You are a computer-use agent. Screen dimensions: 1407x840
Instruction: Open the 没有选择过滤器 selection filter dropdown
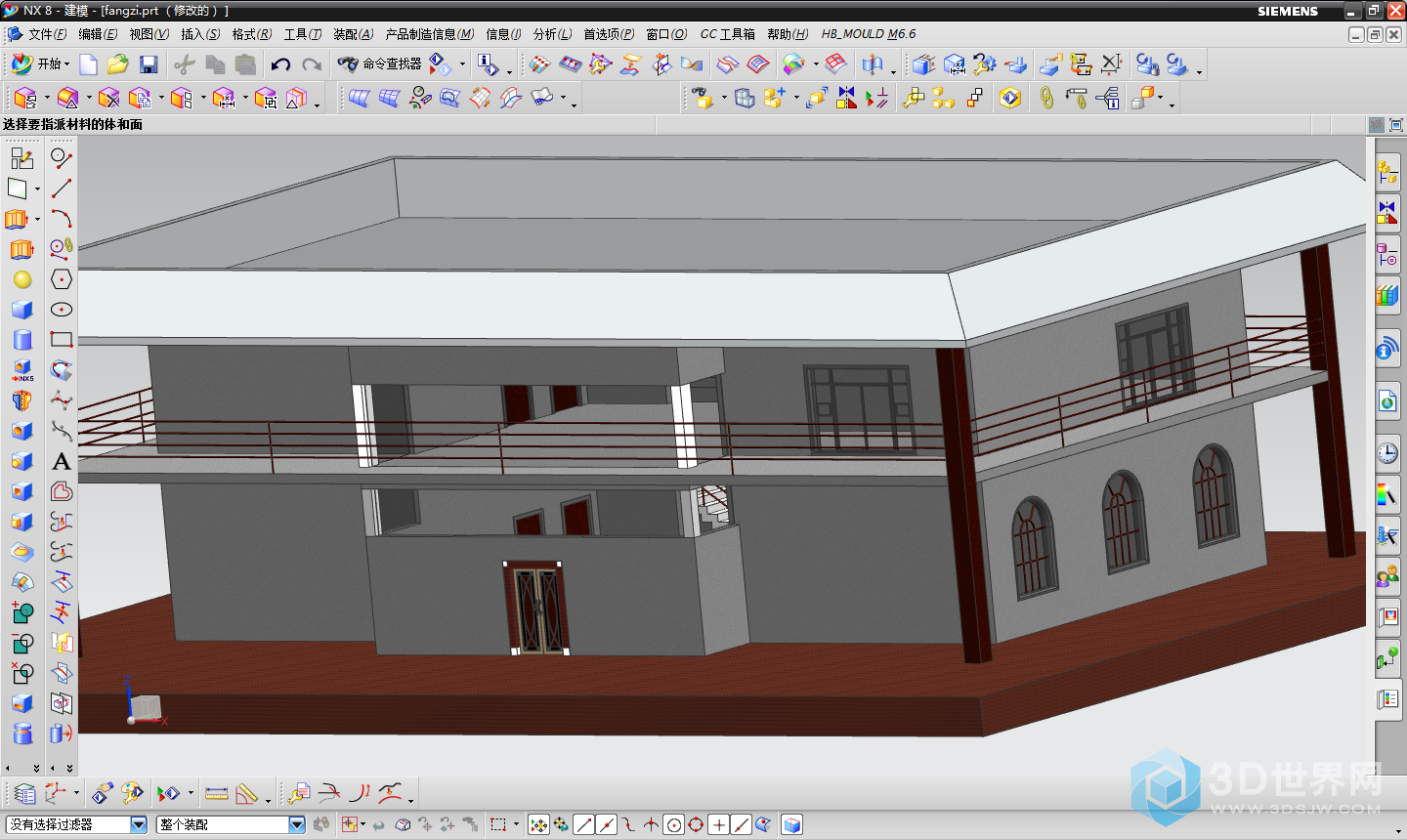tap(76, 824)
